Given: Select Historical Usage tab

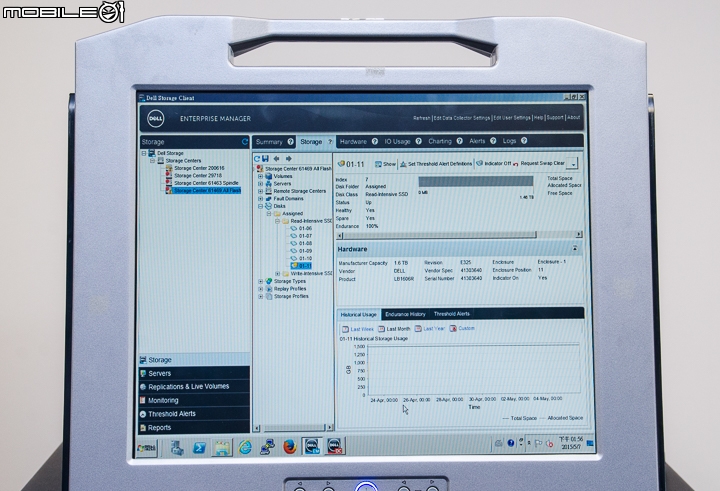Looking at the screenshot, I should pos(359,315).
